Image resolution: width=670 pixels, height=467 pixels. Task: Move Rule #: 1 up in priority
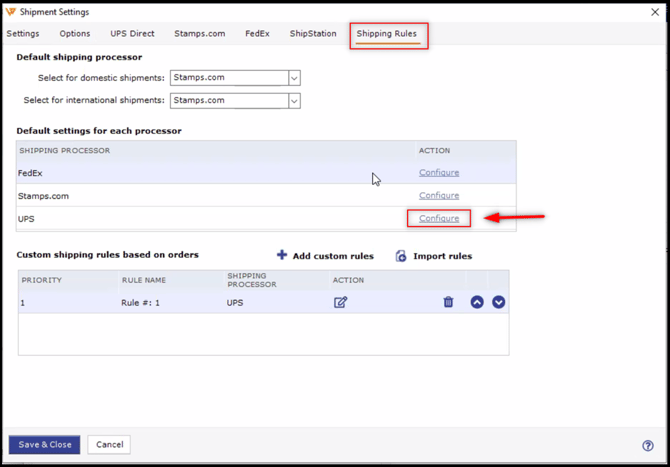pos(477,302)
